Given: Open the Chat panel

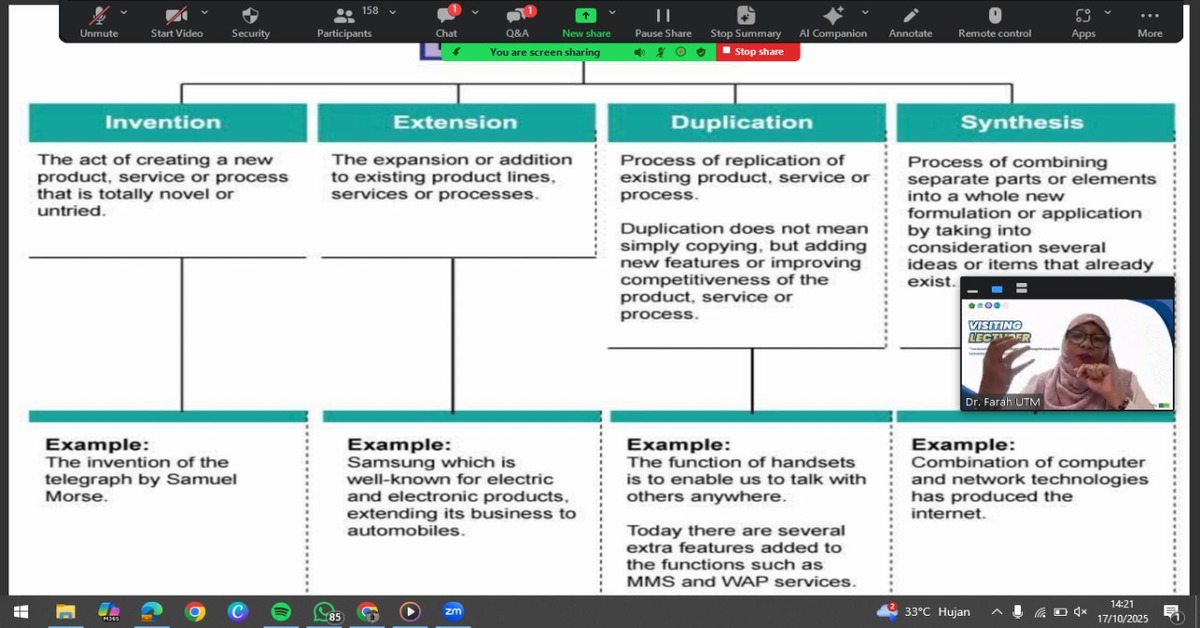Looking at the screenshot, I should tap(446, 20).
